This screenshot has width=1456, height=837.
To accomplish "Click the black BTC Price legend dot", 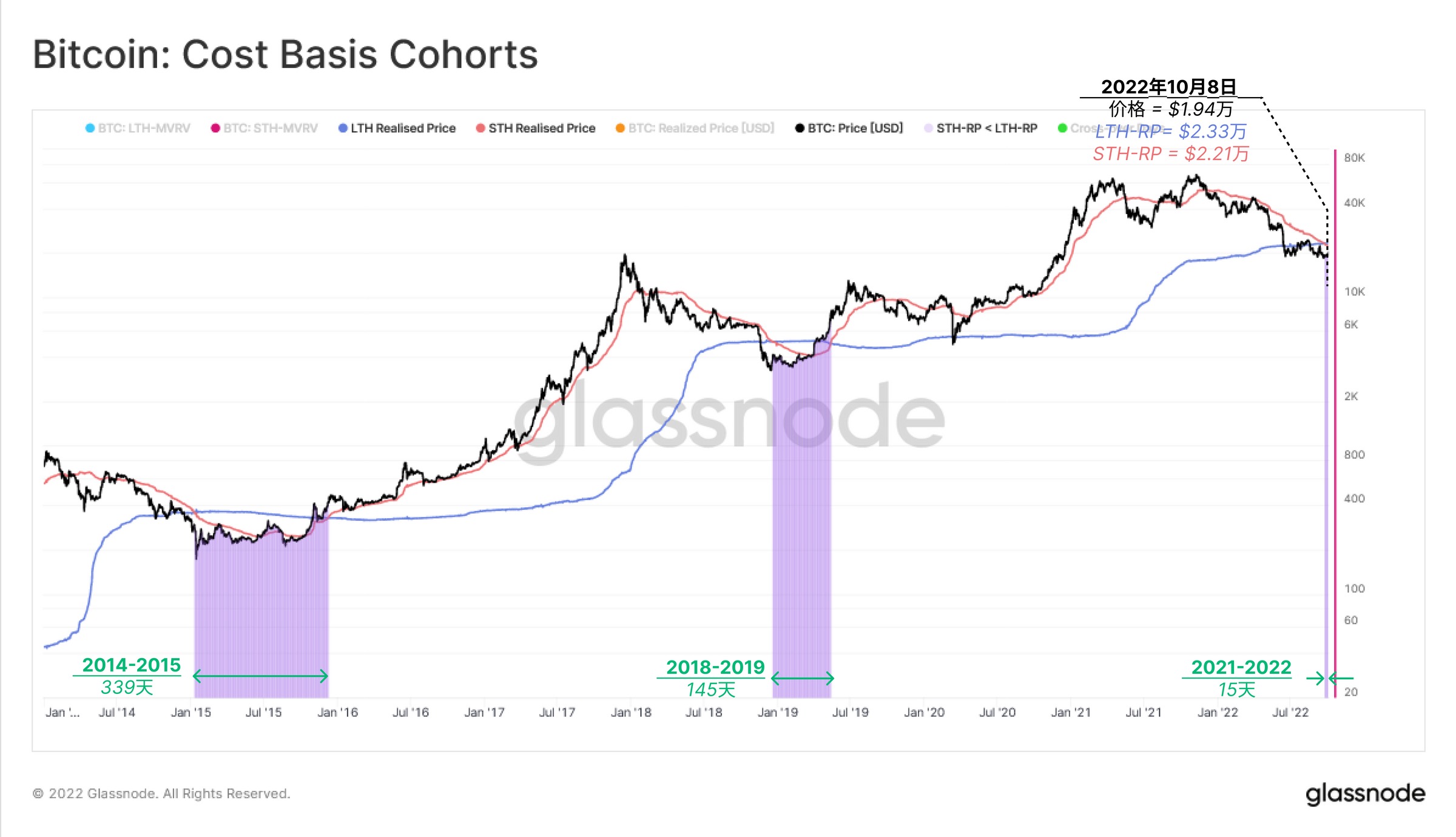I will coord(800,128).
